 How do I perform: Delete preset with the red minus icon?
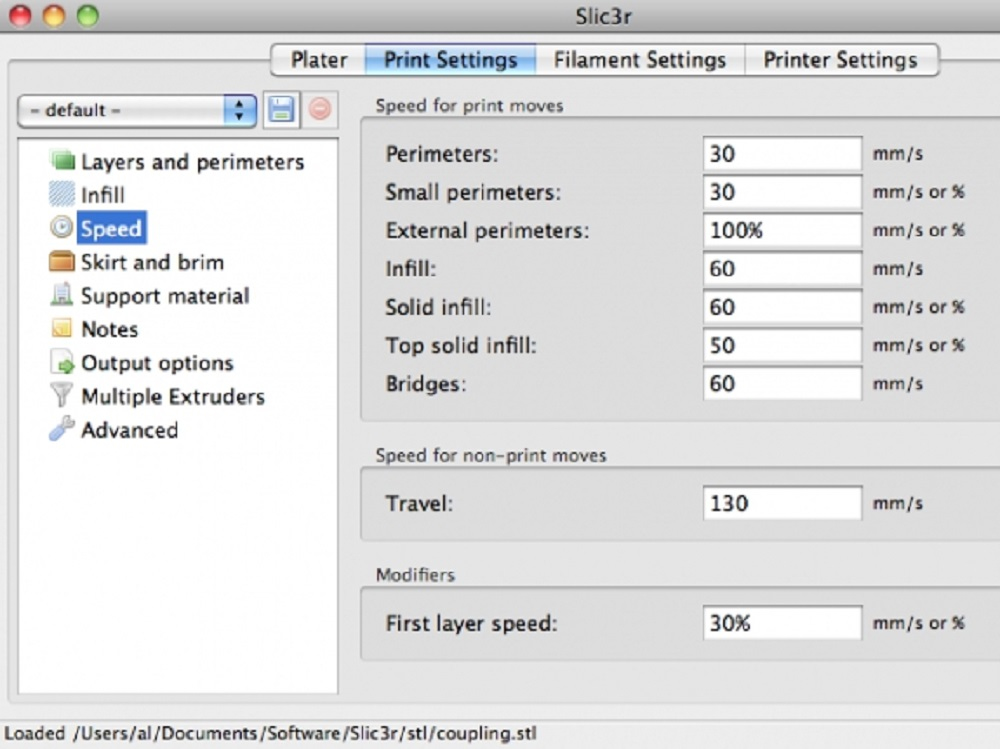click(x=320, y=110)
